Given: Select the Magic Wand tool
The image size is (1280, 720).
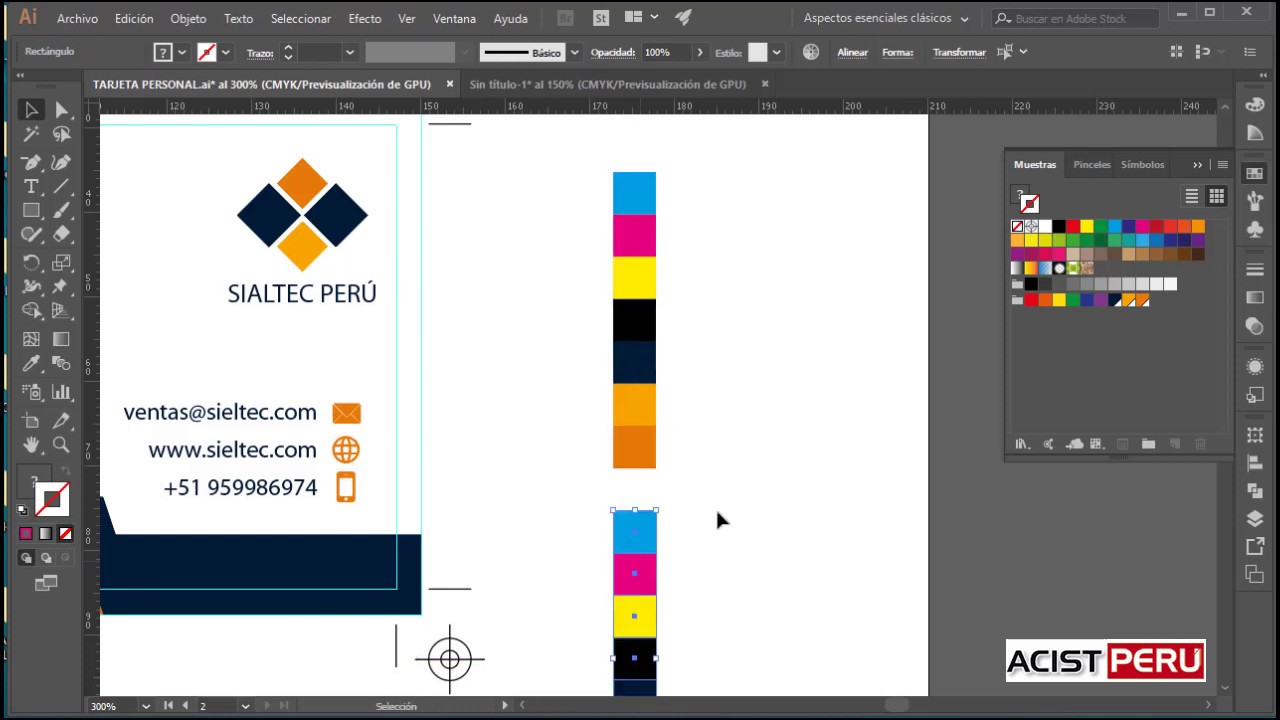Looking at the screenshot, I should pos(31,135).
